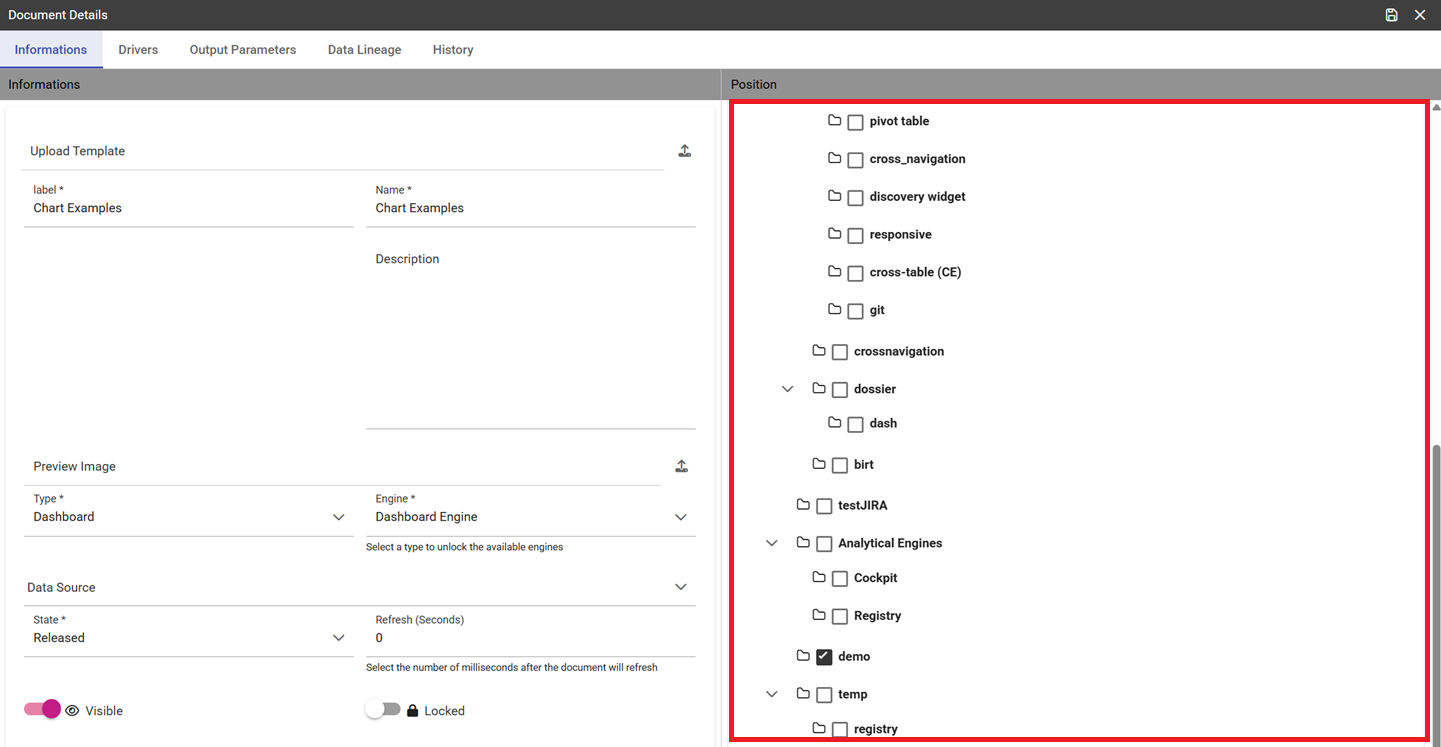Screen dimensions: 1441x747
Task: Close the Document Details dialog
Action: click(1420, 15)
